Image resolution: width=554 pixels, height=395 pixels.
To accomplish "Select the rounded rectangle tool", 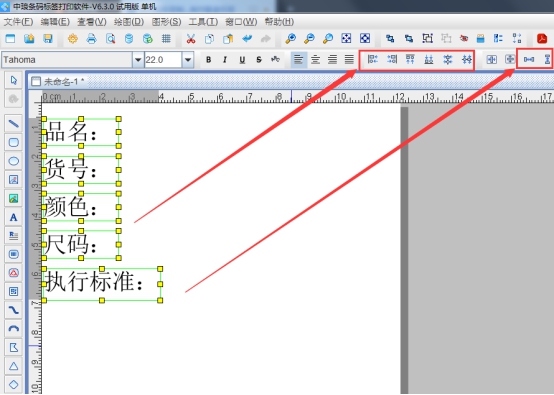I will (13, 142).
